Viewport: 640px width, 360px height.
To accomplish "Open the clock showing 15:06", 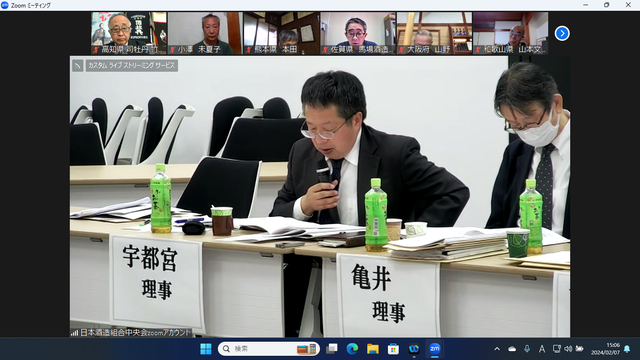I will point(606,349).
